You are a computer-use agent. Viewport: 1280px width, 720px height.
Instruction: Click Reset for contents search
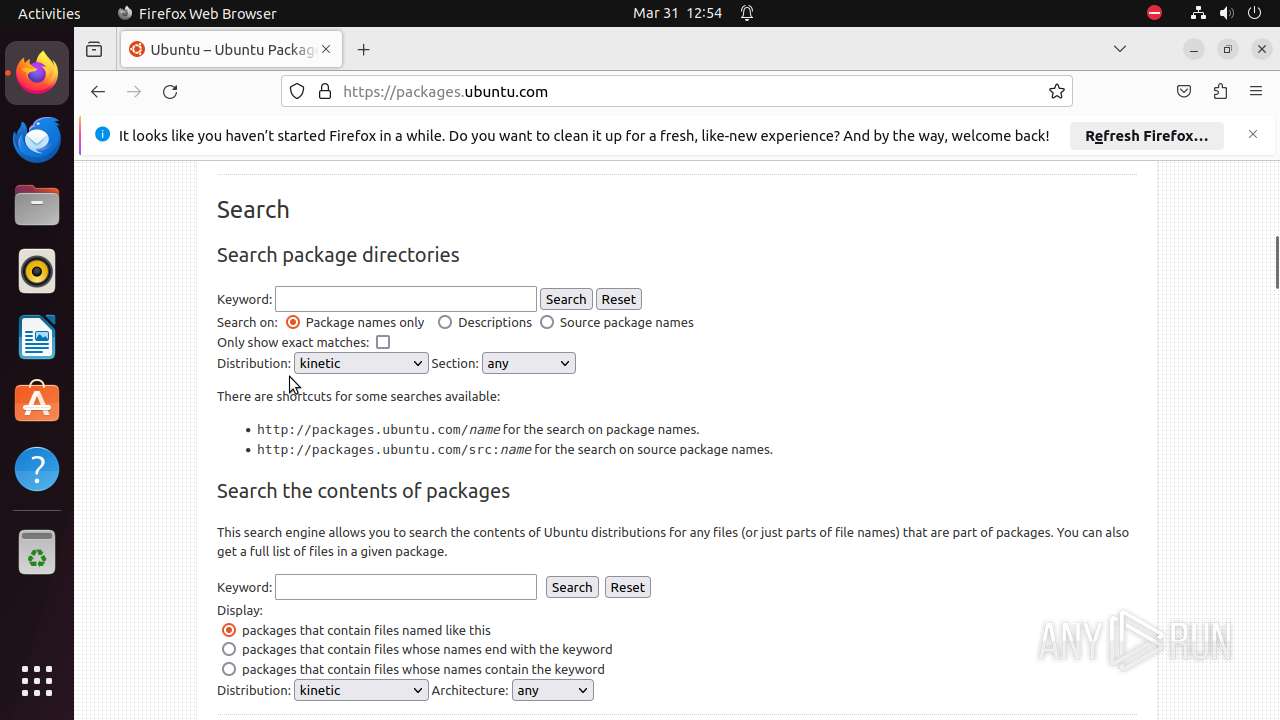pyautogui.click(x=628, y=587)
